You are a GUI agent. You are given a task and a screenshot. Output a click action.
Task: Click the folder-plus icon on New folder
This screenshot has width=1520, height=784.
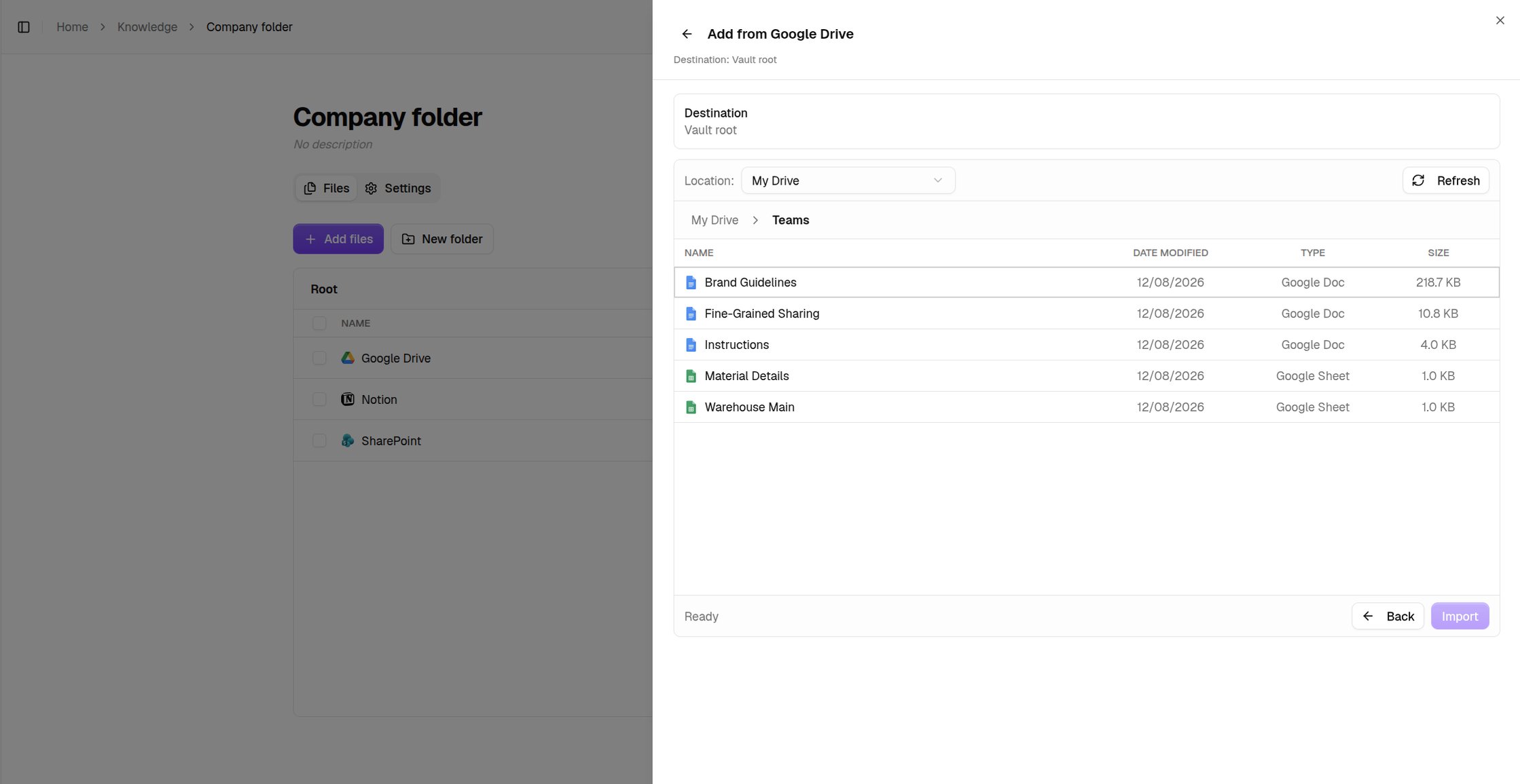(408, 239)
